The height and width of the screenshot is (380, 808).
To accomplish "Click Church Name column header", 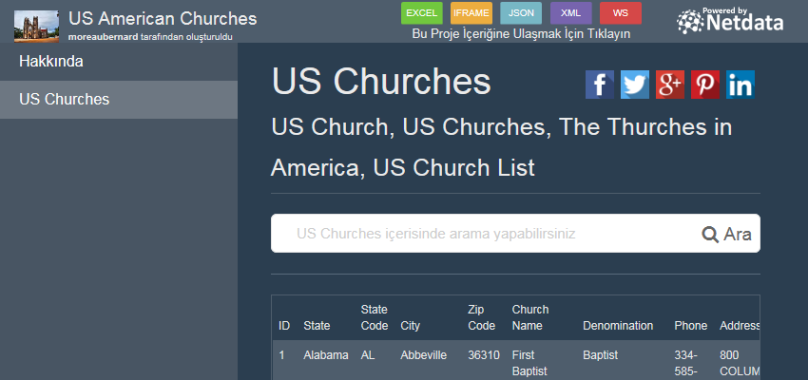I will 530,318.
